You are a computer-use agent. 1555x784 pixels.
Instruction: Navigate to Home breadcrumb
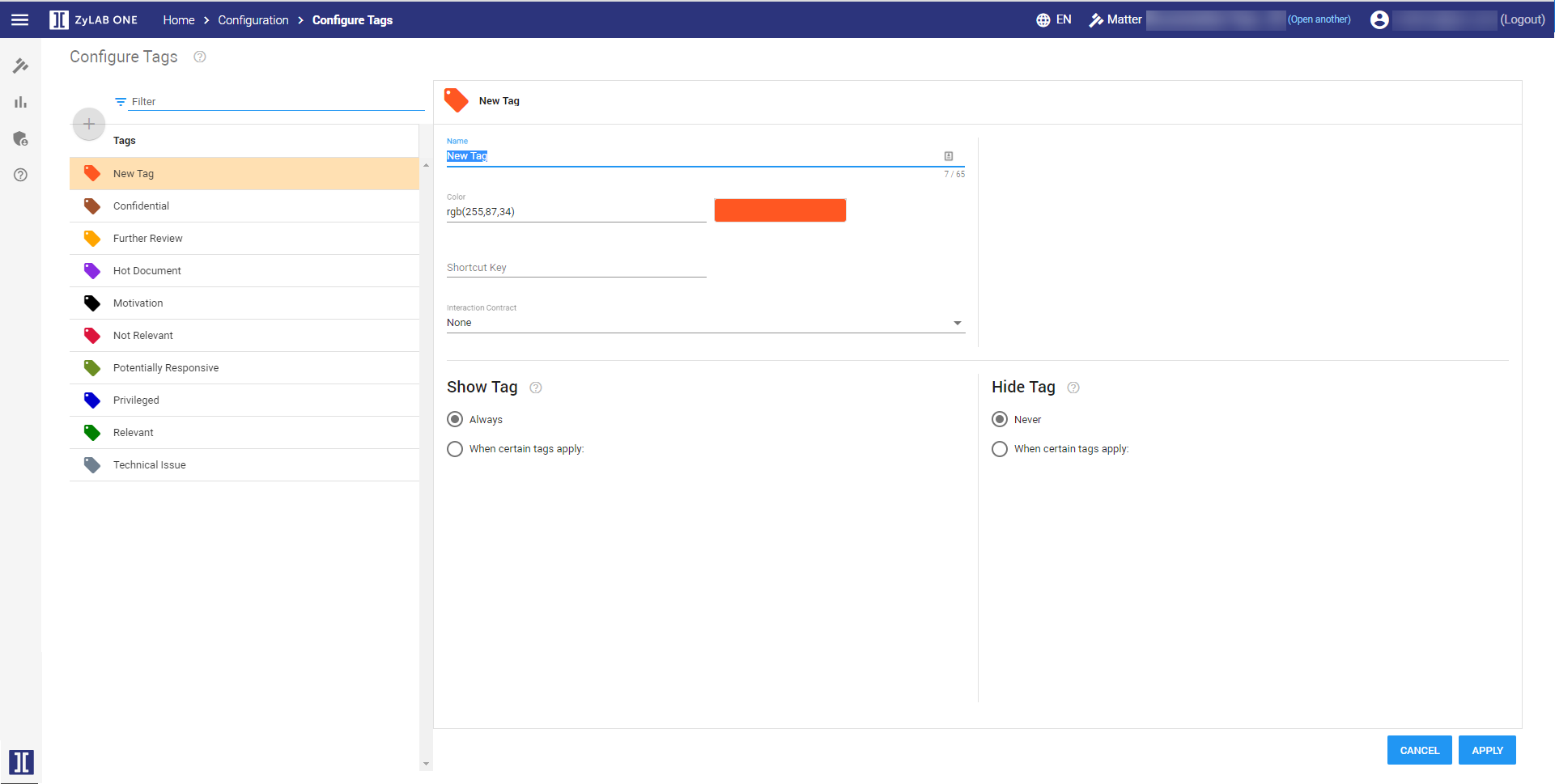click(x=178, y=20)
